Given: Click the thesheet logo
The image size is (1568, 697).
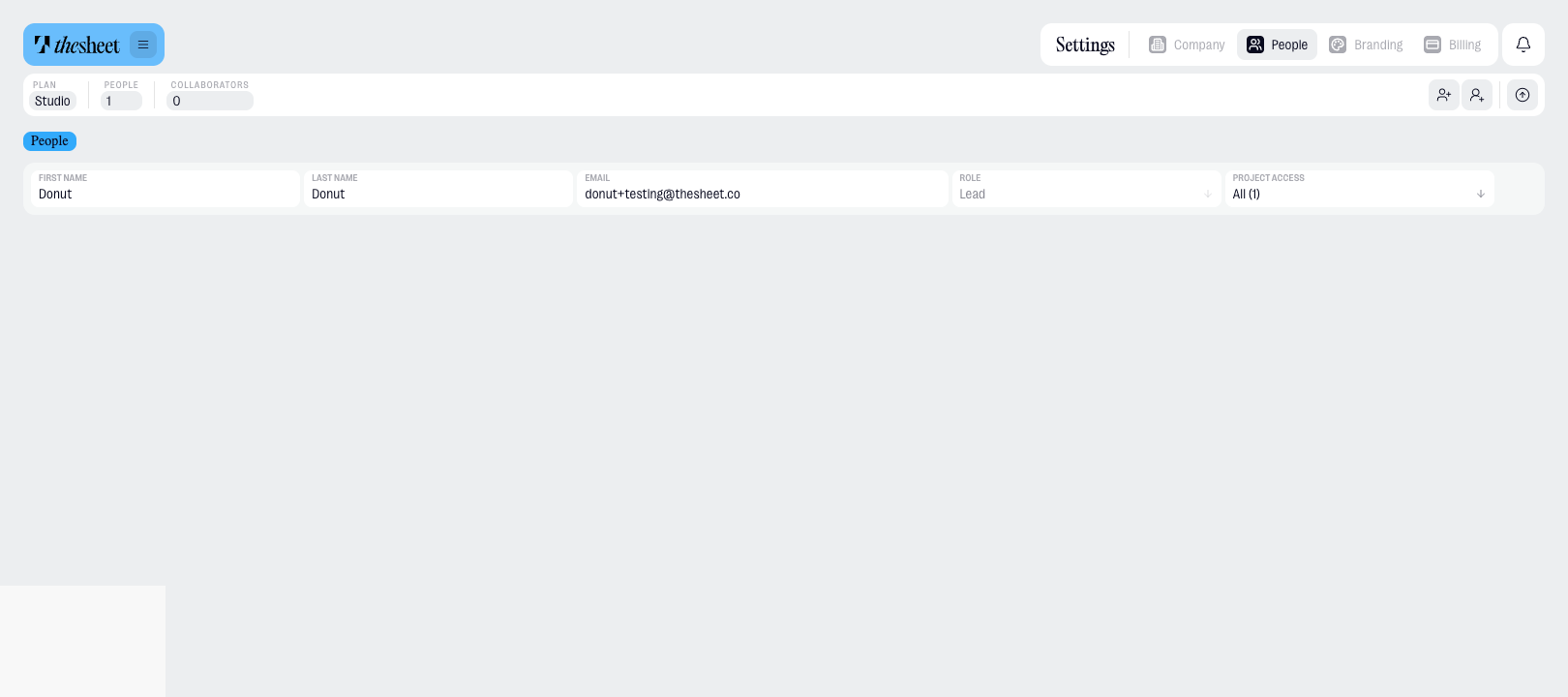Looking at the screenshot, I should tap(77, 45).
